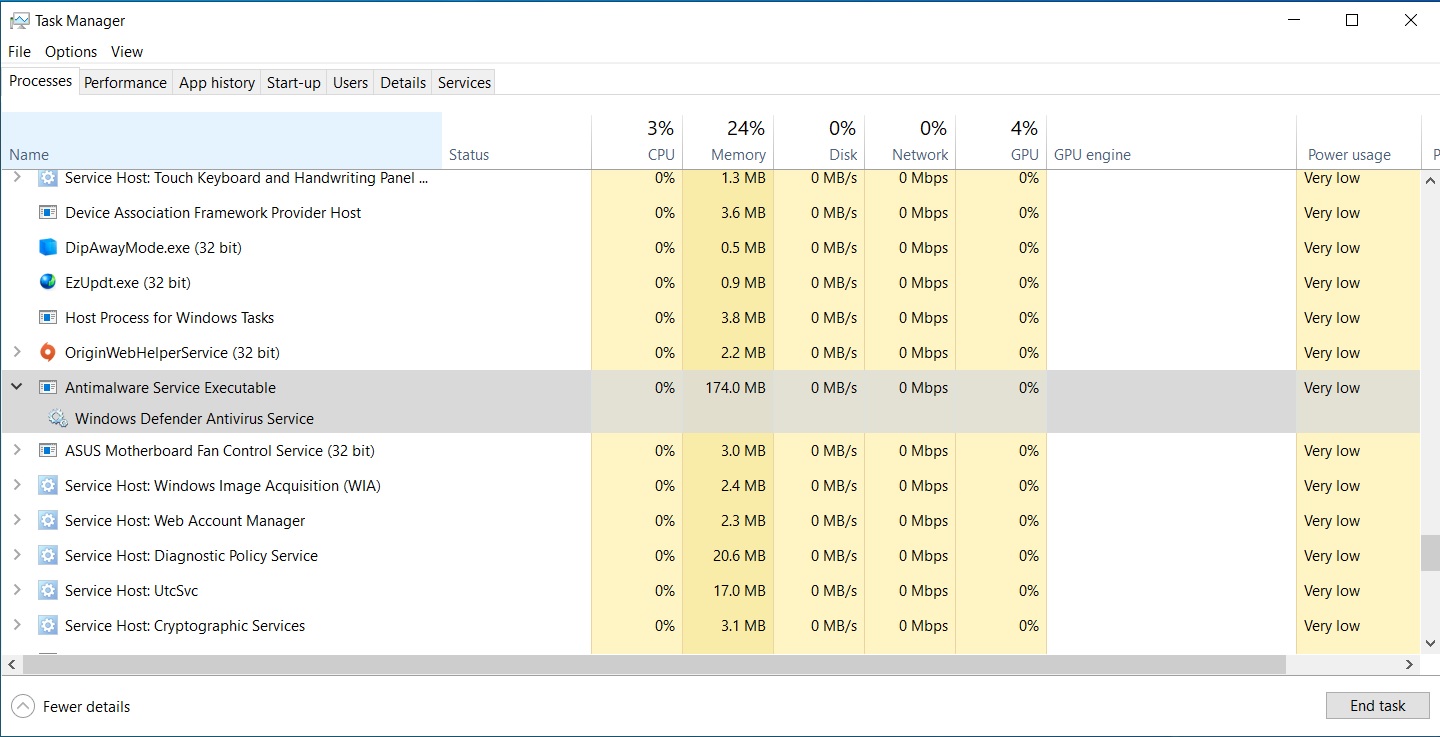Image resolution: width=1440 pixels, height=737 pixels.
Task: Open the View menu
Action: pyautogui.click(x=127, y=52)
